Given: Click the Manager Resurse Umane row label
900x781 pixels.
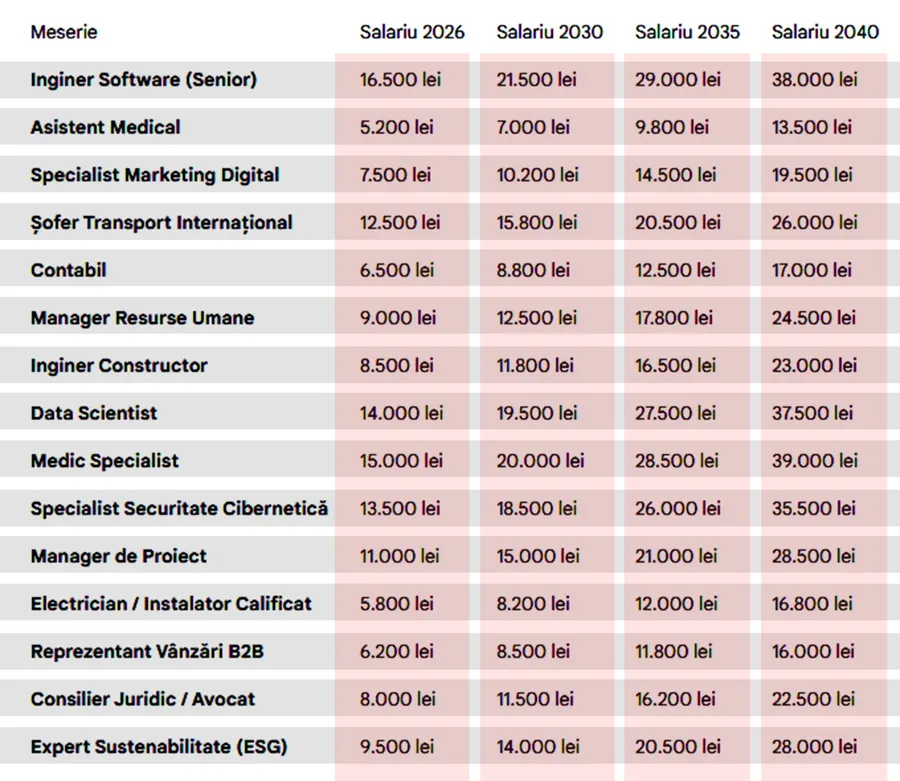Looking at the screenshot, I should point(142,318).
